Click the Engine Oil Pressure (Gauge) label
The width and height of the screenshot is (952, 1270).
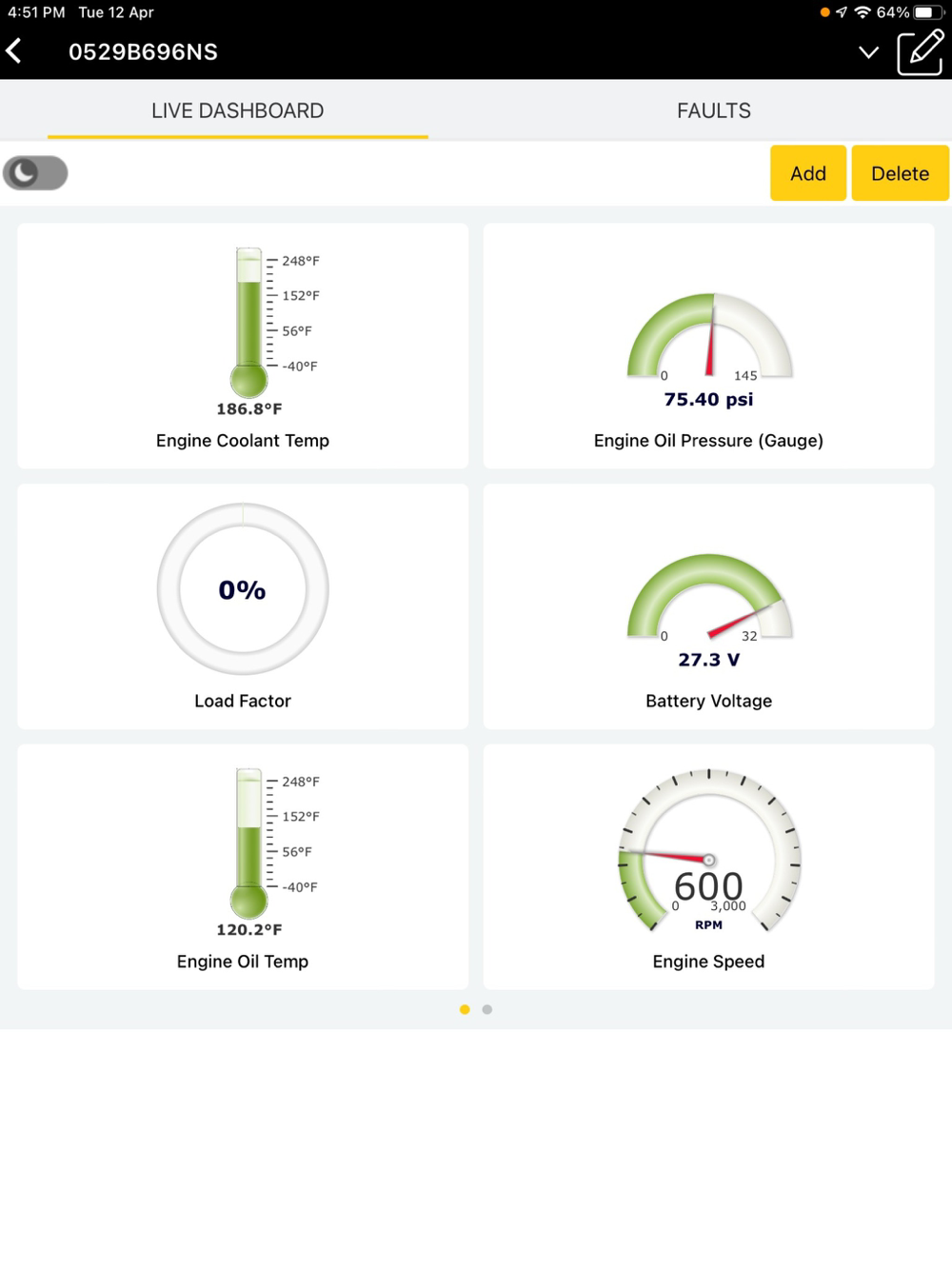(x=709, y=441)
